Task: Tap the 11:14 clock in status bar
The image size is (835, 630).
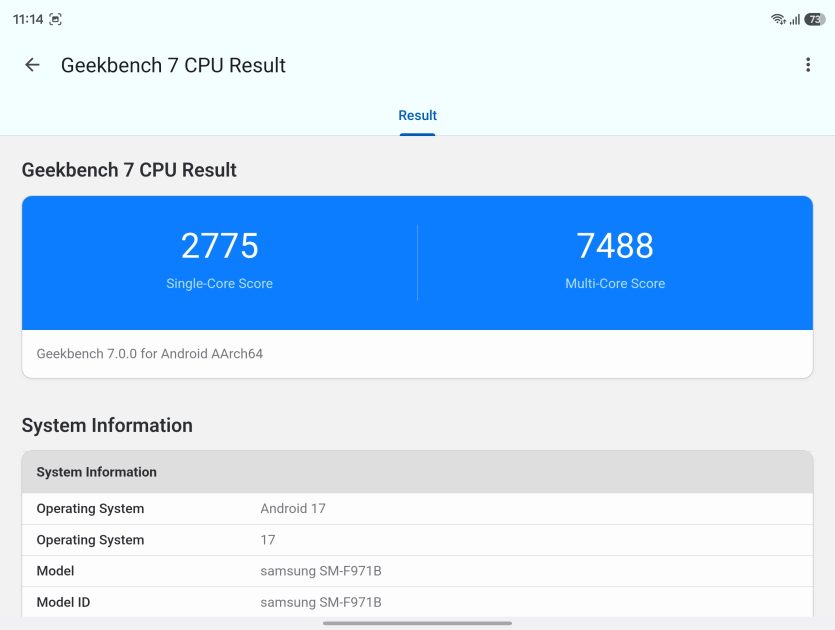Action: pos(28,20)
